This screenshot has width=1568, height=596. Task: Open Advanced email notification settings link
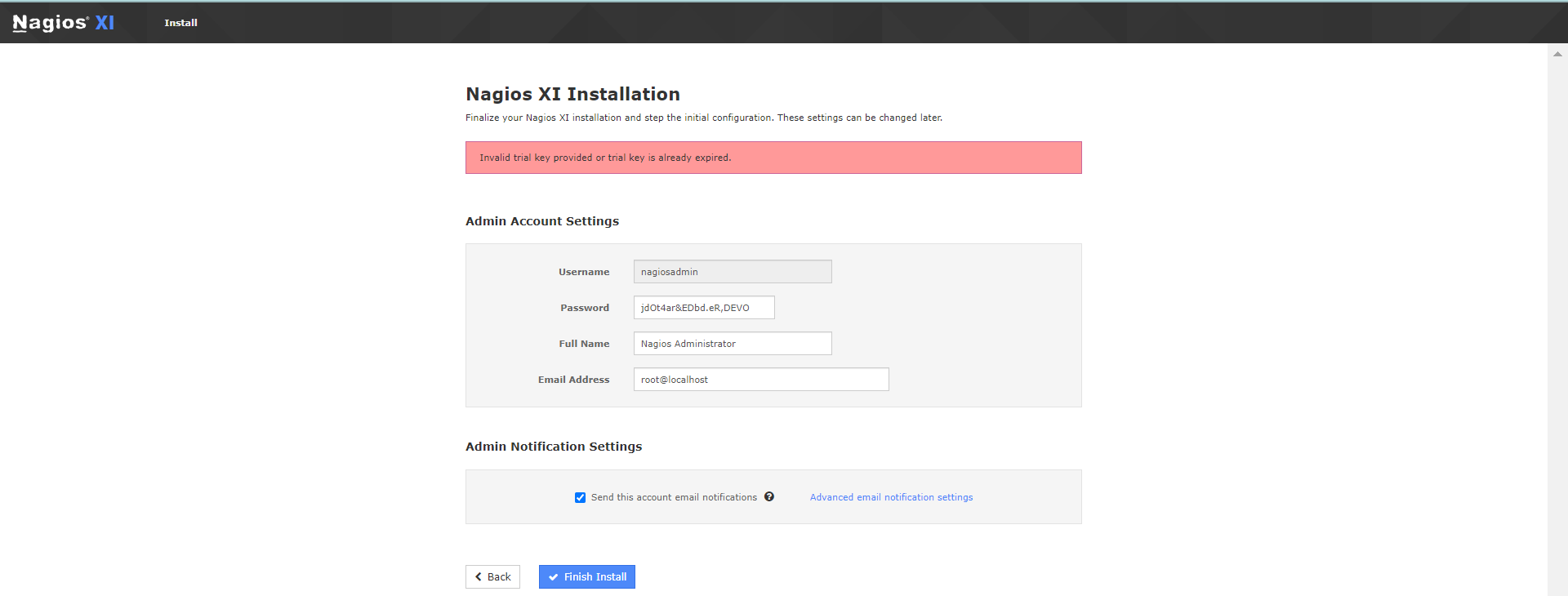click(891, 497)
